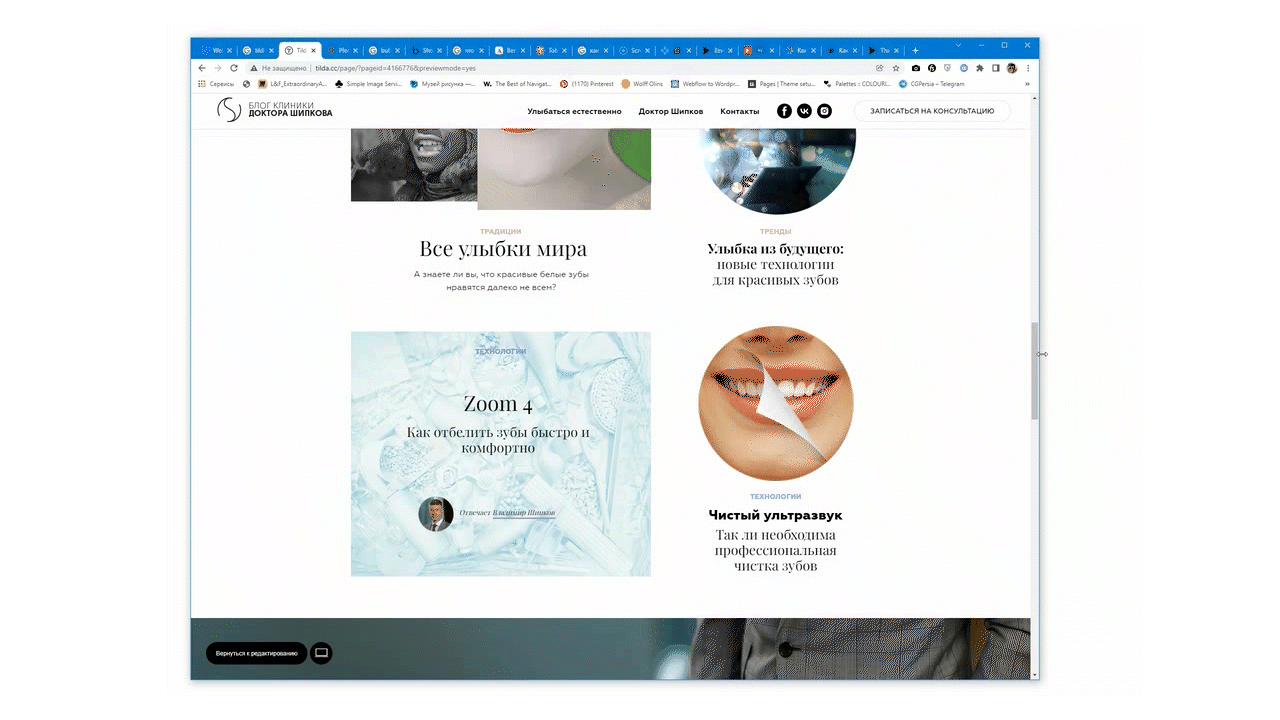Switch to the 'tild' Google tab
The height and width of the screenshot is (720, 1280).
[x=258, y=50]
